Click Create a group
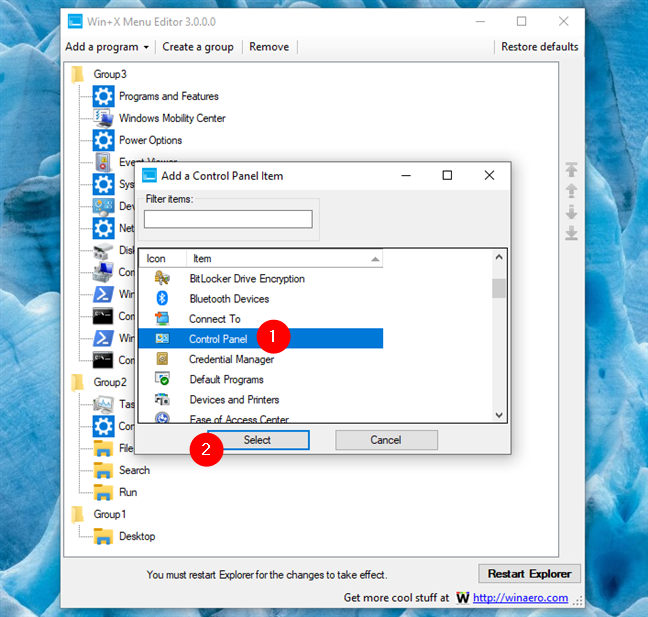Image resolution: width=648 pixels, height=617 pixels. click(198, 47)
